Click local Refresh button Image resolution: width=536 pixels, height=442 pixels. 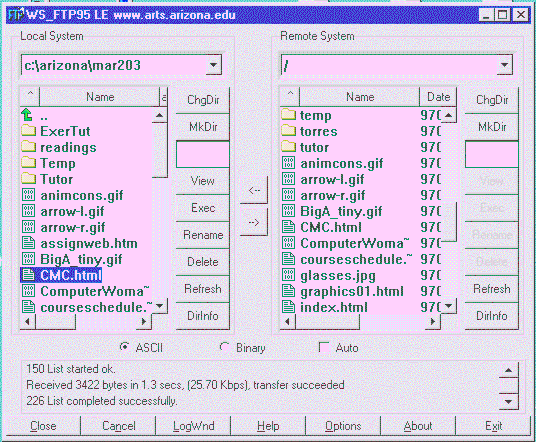[203, 289]
